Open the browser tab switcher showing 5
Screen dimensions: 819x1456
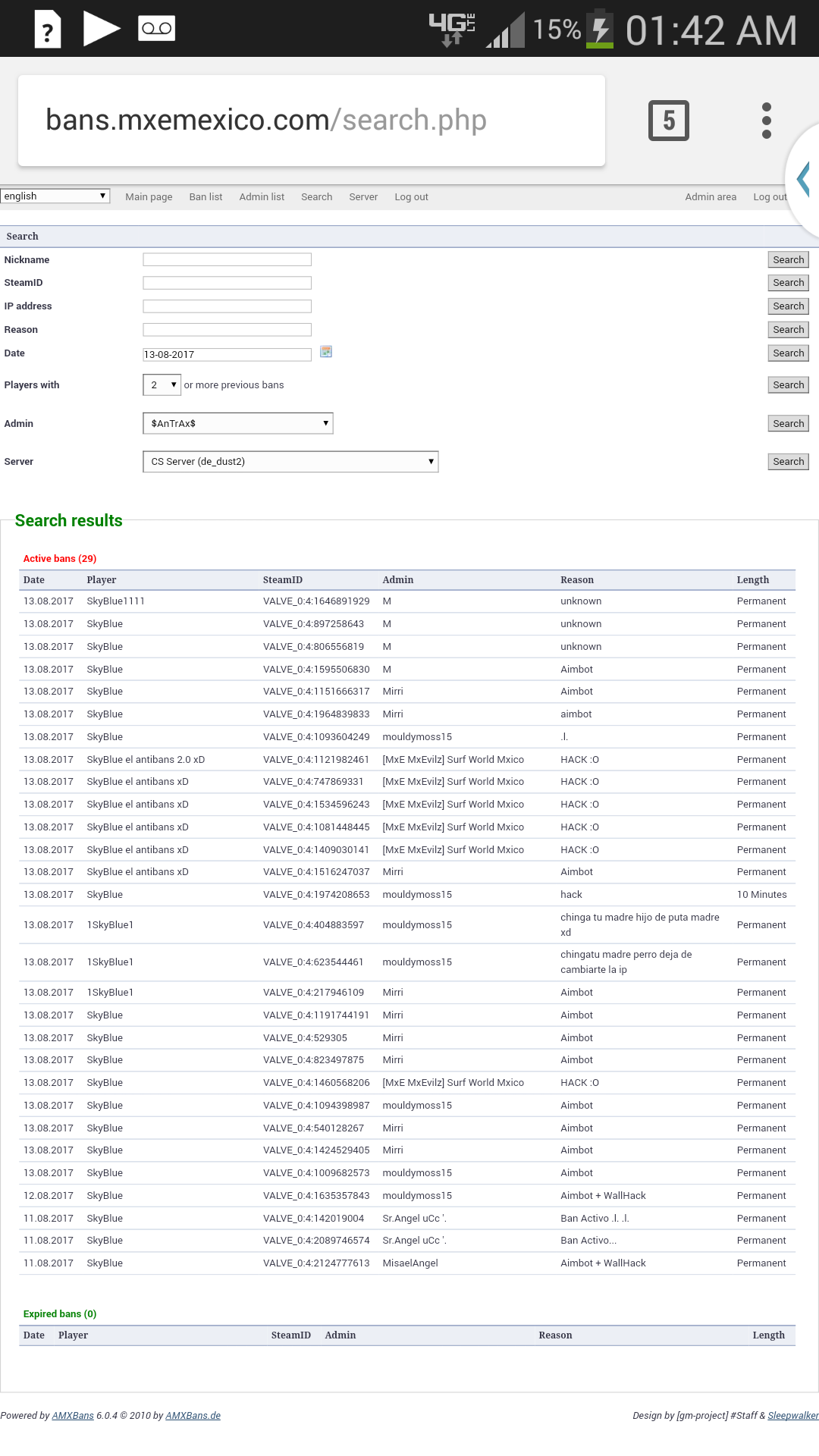click(669, 121)
